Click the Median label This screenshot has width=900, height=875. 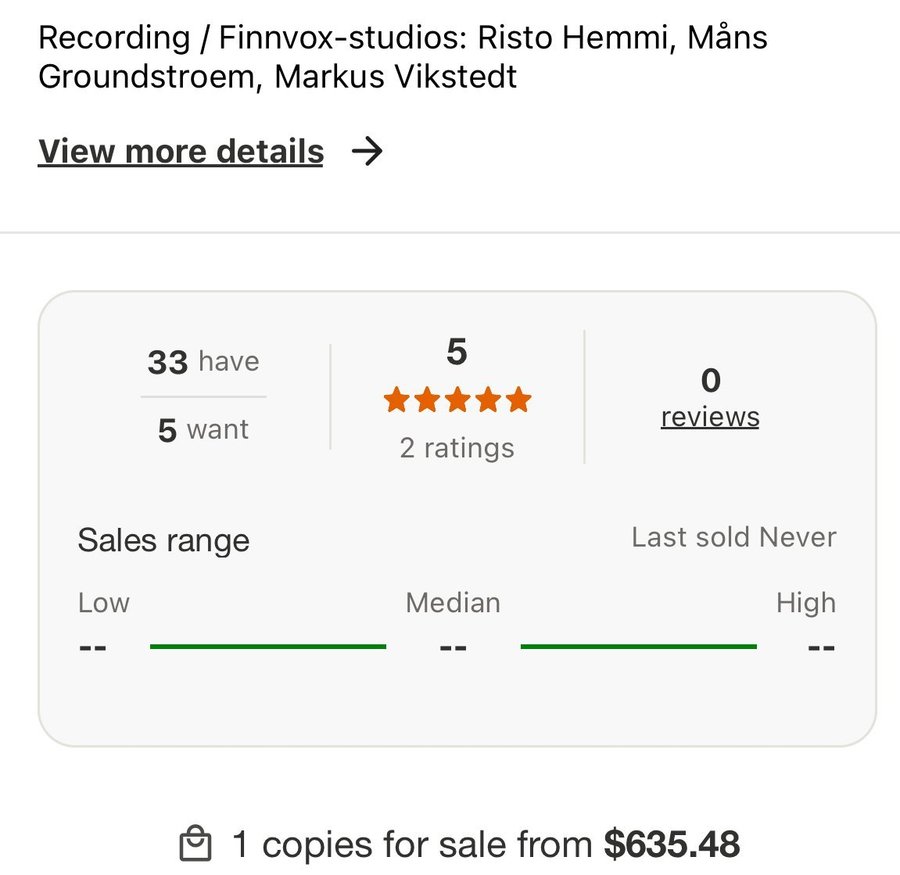pyautogui.click(x=453, y=603)
